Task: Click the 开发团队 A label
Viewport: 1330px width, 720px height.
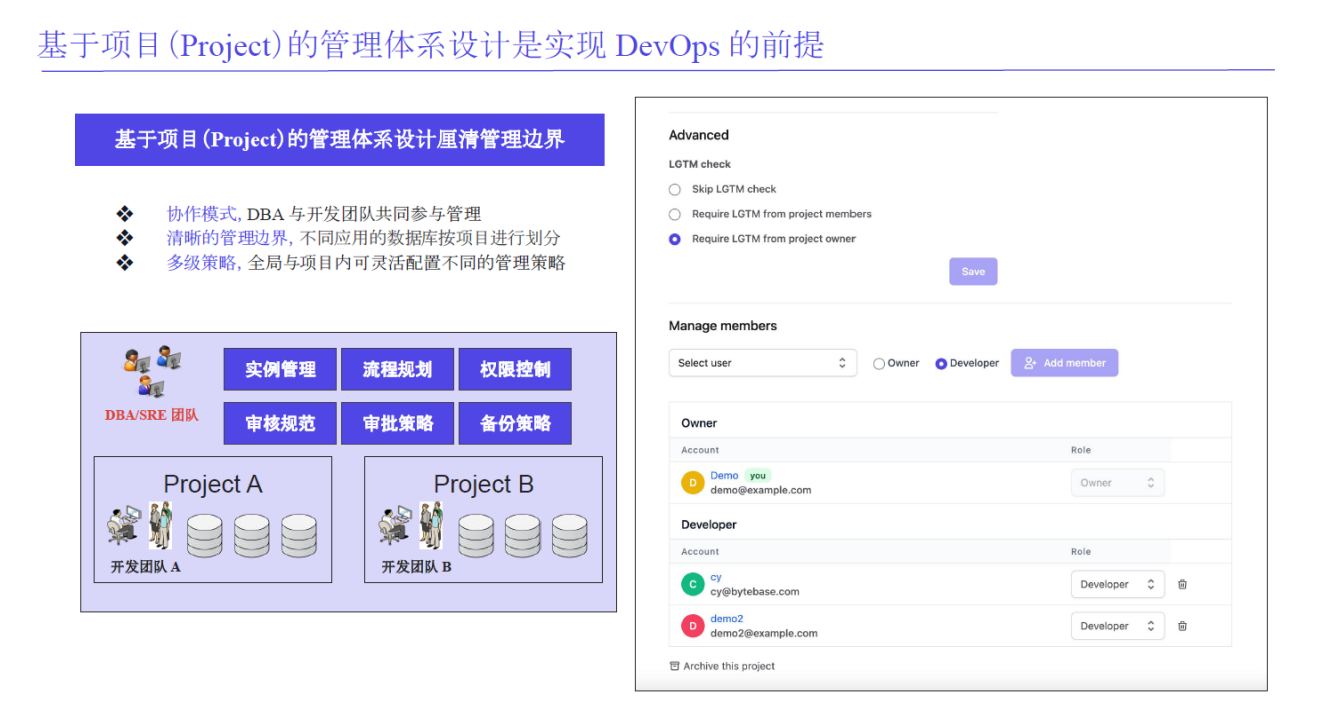Action: coord(145,567)
